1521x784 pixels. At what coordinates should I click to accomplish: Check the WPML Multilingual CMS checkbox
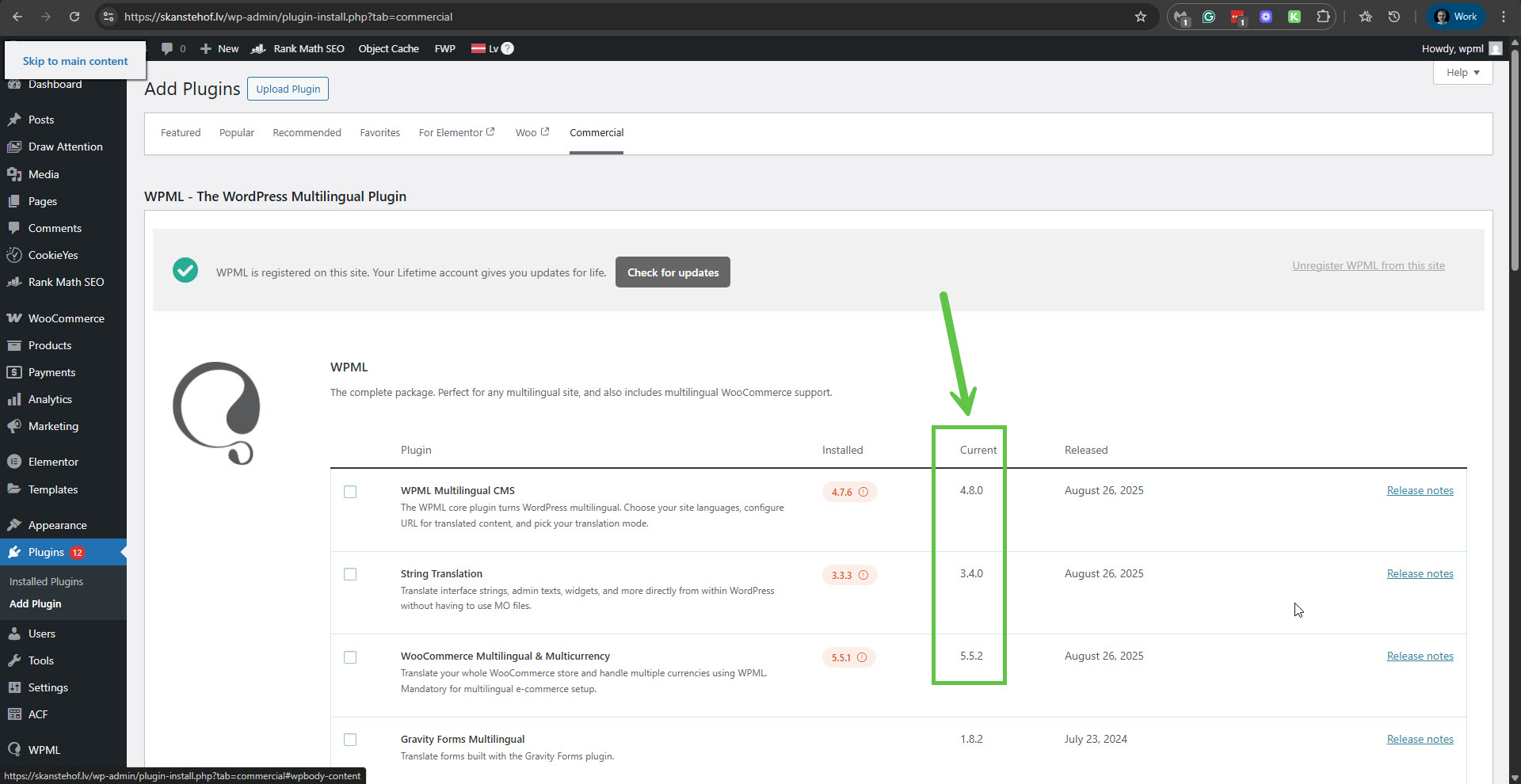350,492
